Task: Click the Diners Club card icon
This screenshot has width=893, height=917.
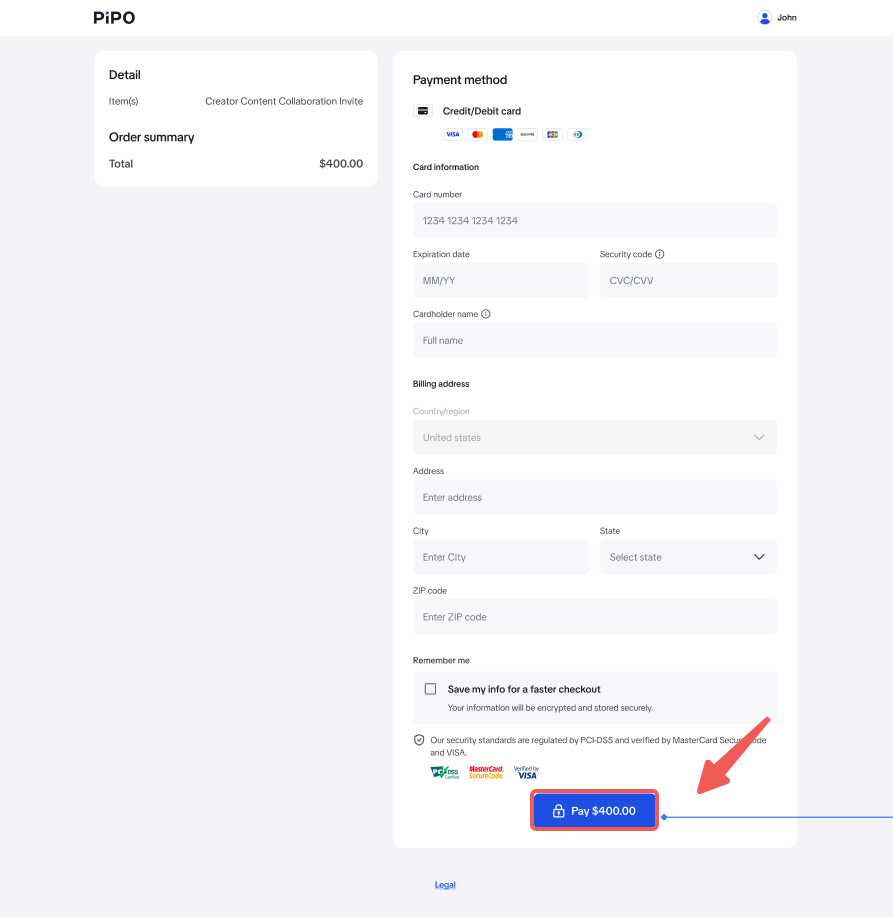Action: coord(577,134)
